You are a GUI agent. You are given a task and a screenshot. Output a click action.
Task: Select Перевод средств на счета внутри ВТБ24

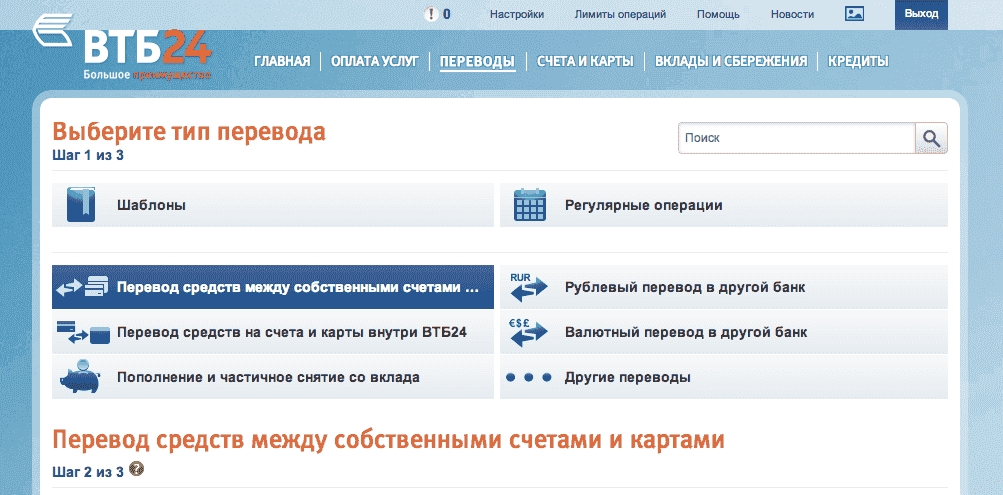pyautogui.click(x=292, y=332)
